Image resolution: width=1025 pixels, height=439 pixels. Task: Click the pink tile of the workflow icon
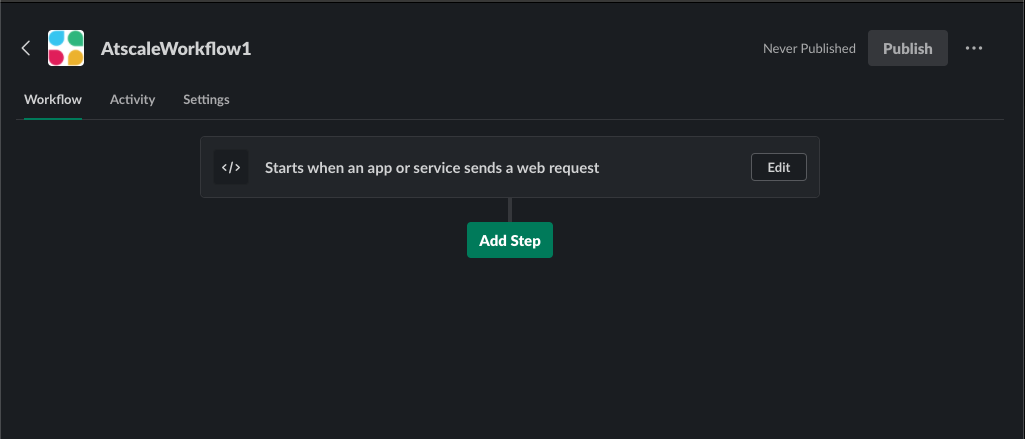coord(57,57)
